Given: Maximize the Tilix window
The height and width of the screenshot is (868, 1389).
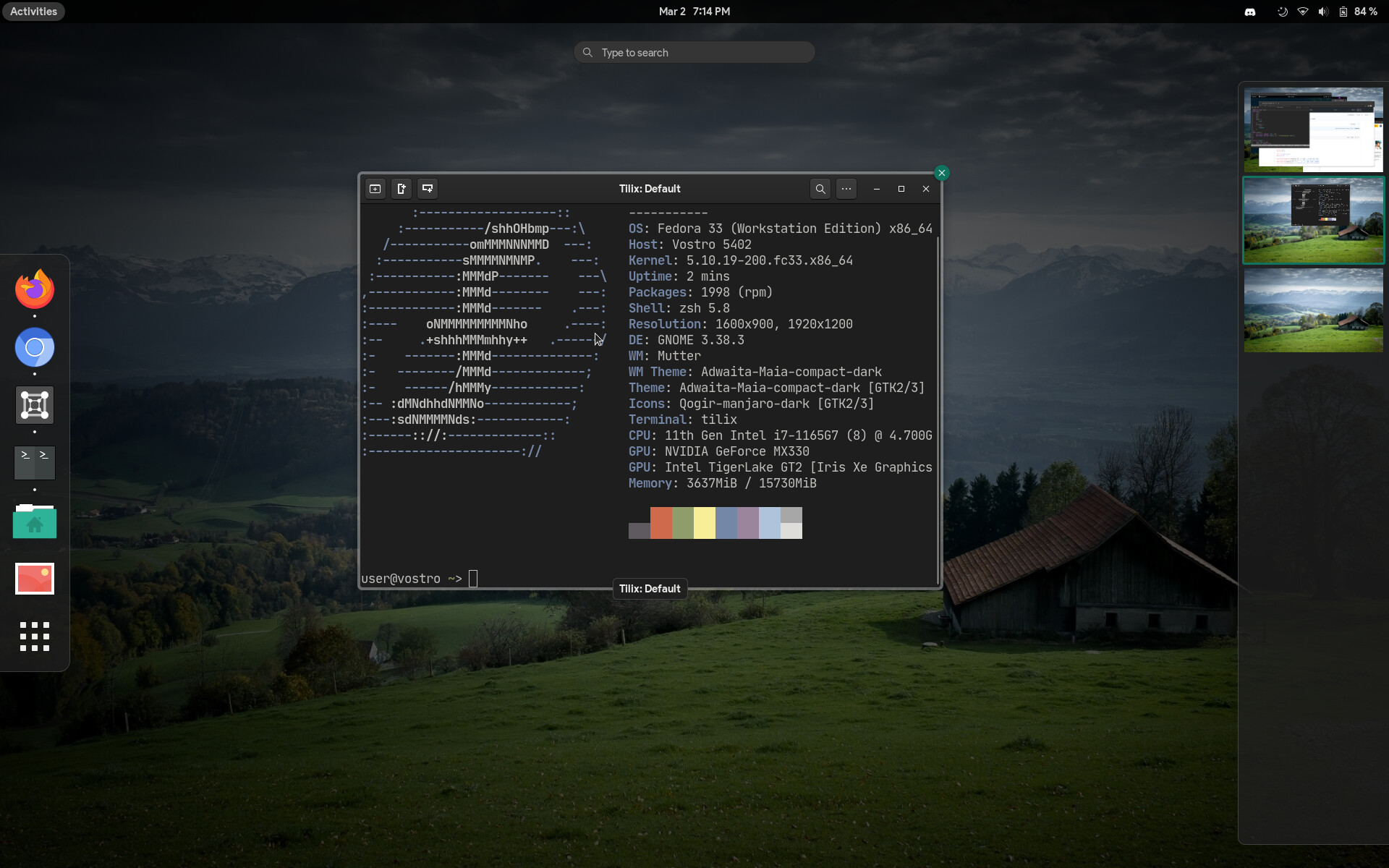Looking at the screenshot, I should [901, 189].
